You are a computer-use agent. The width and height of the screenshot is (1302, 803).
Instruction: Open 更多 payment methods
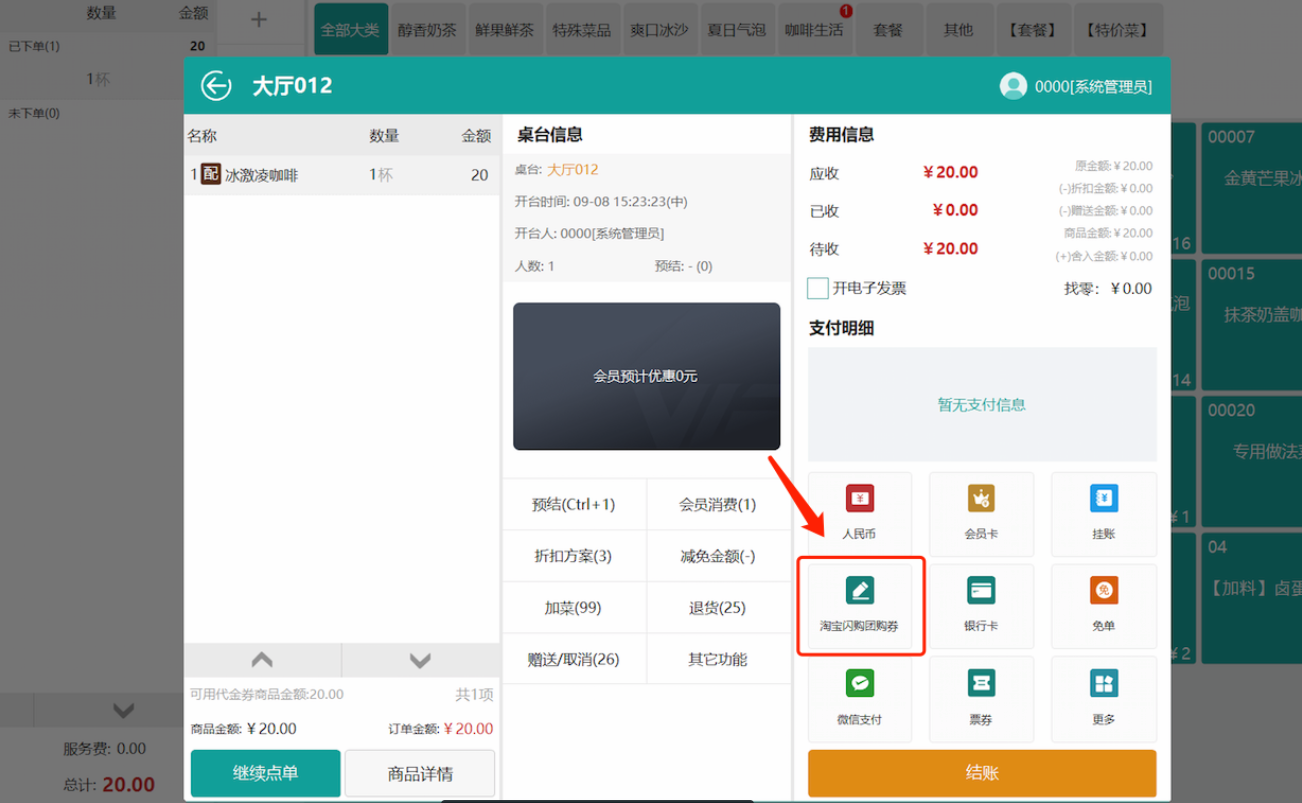point(1103,699)
